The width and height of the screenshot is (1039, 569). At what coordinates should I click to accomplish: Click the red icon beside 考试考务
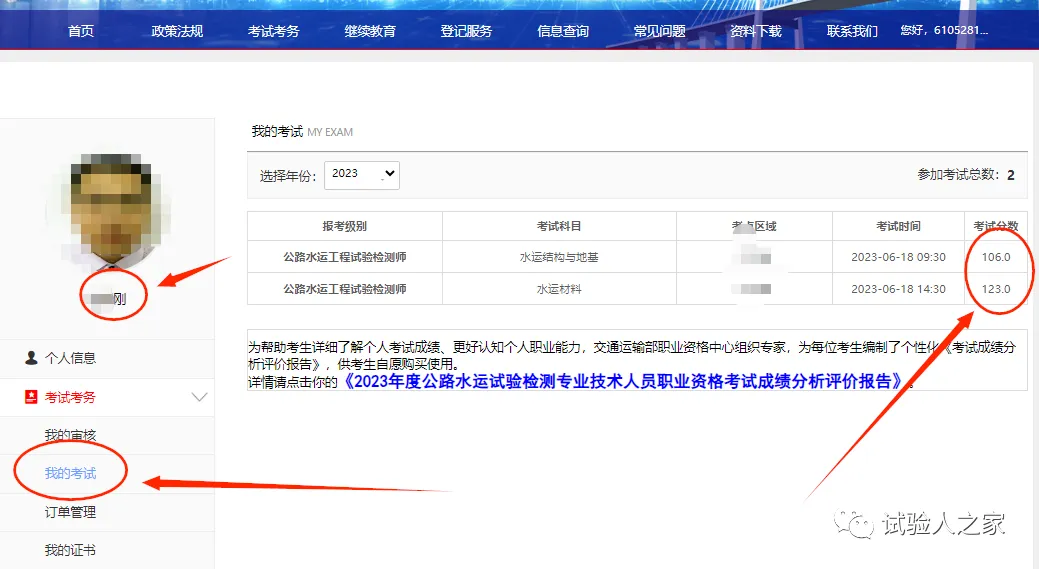coord(31,397)
